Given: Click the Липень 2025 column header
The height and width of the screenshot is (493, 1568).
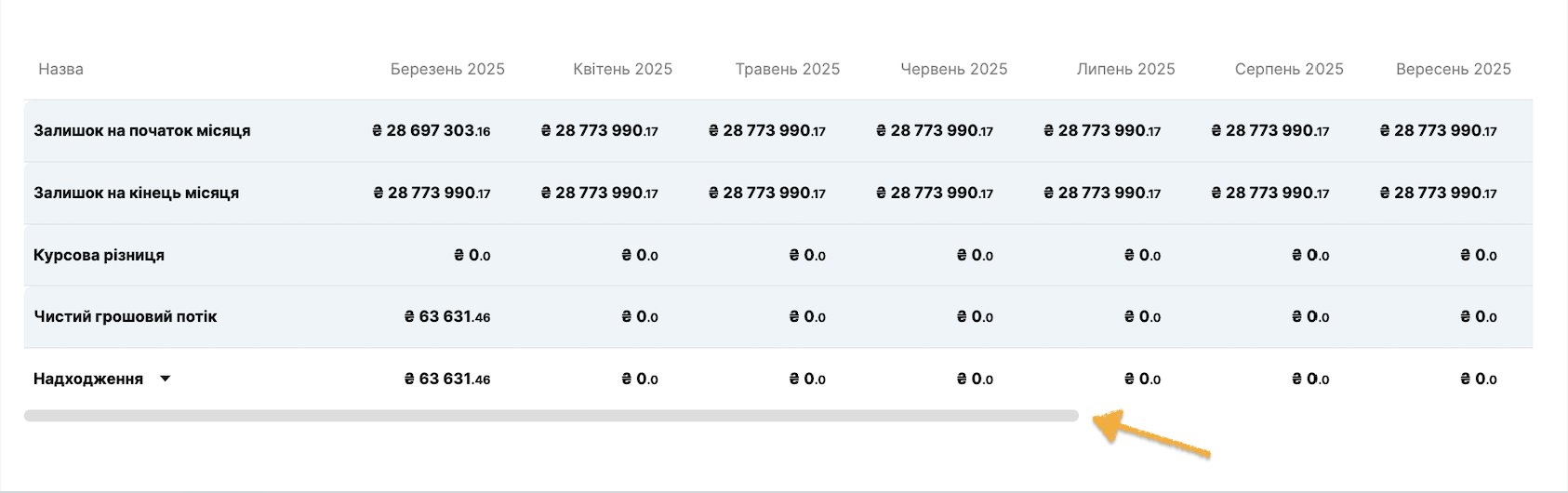Looking at the screenshot, I should coord(1125,69).
